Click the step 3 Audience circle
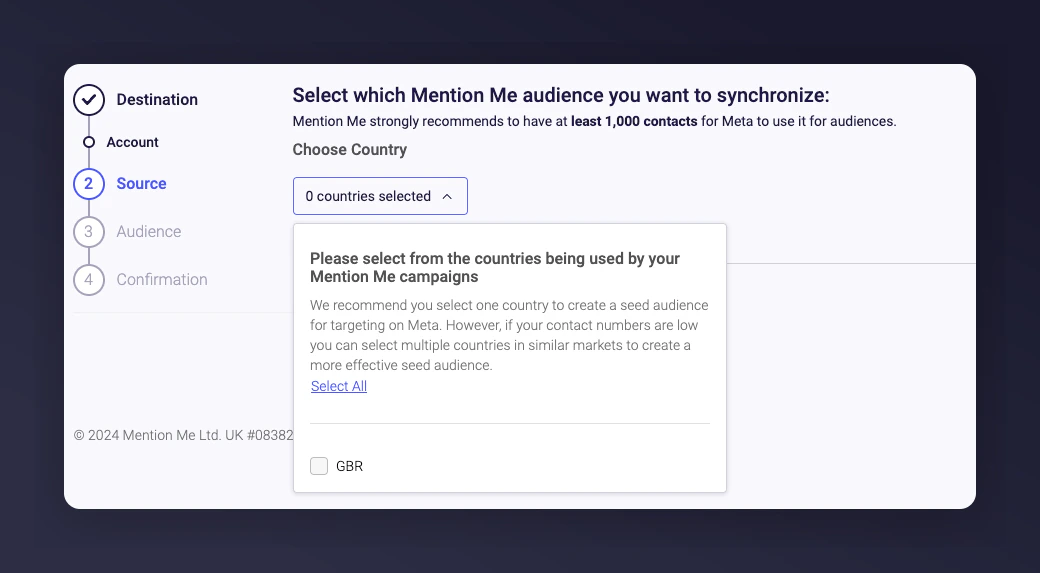The image size is (1040, 573). (x=89, y=232)
